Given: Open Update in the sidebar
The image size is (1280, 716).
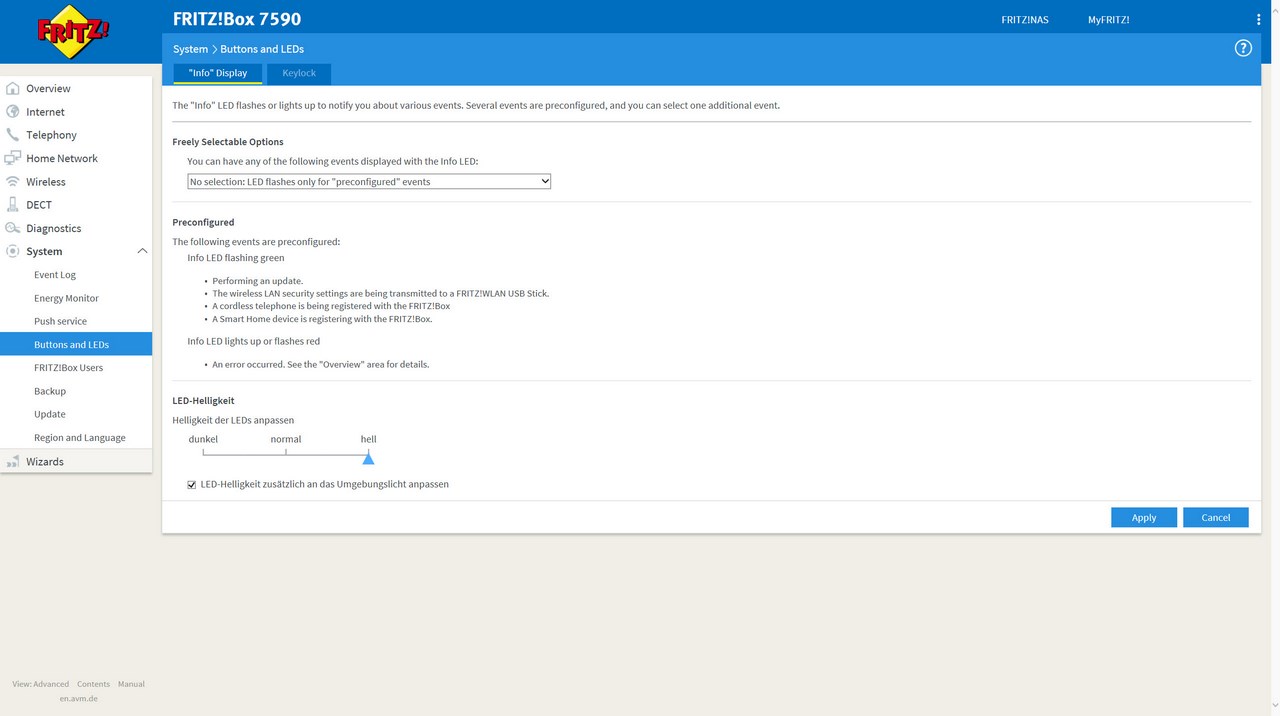Looking at the screenshot, I should tap(50, 414).
